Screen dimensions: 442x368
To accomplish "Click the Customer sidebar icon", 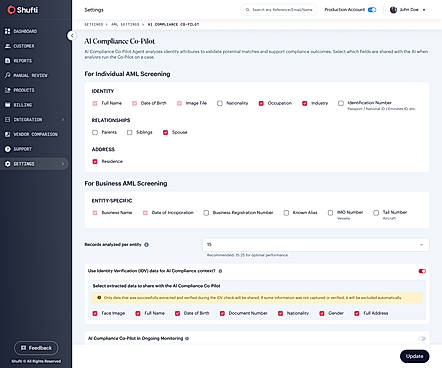I will (7, 46).
